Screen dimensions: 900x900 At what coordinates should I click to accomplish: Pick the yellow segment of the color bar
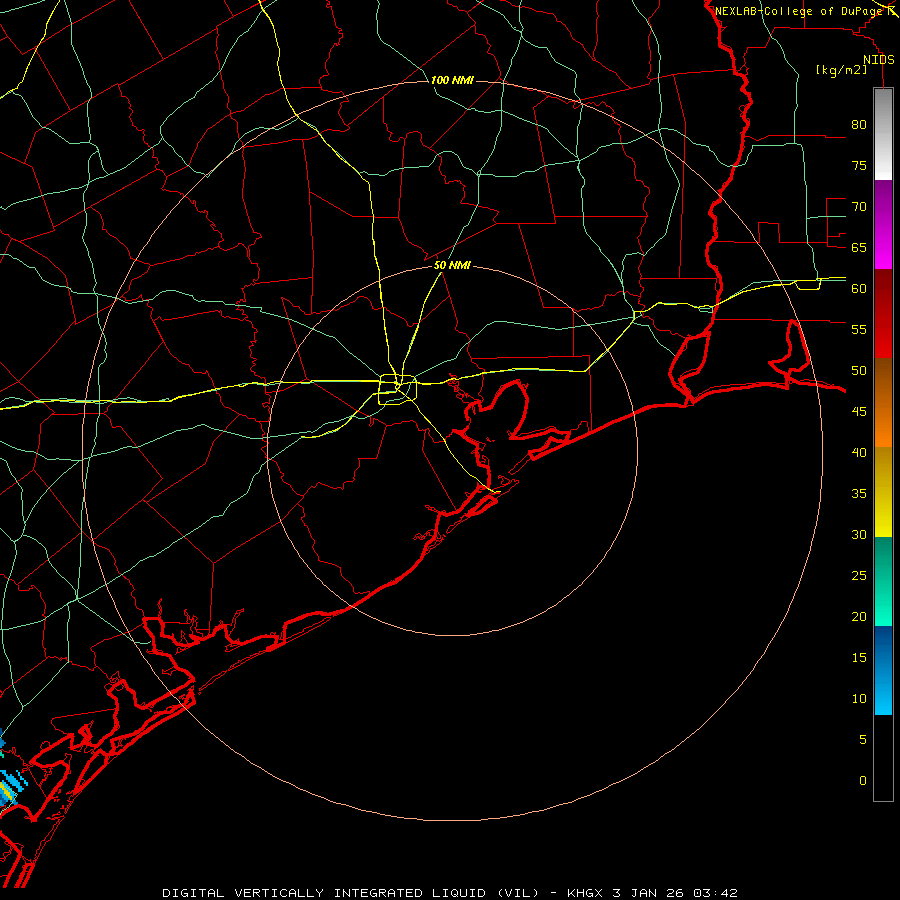(883, 492)
